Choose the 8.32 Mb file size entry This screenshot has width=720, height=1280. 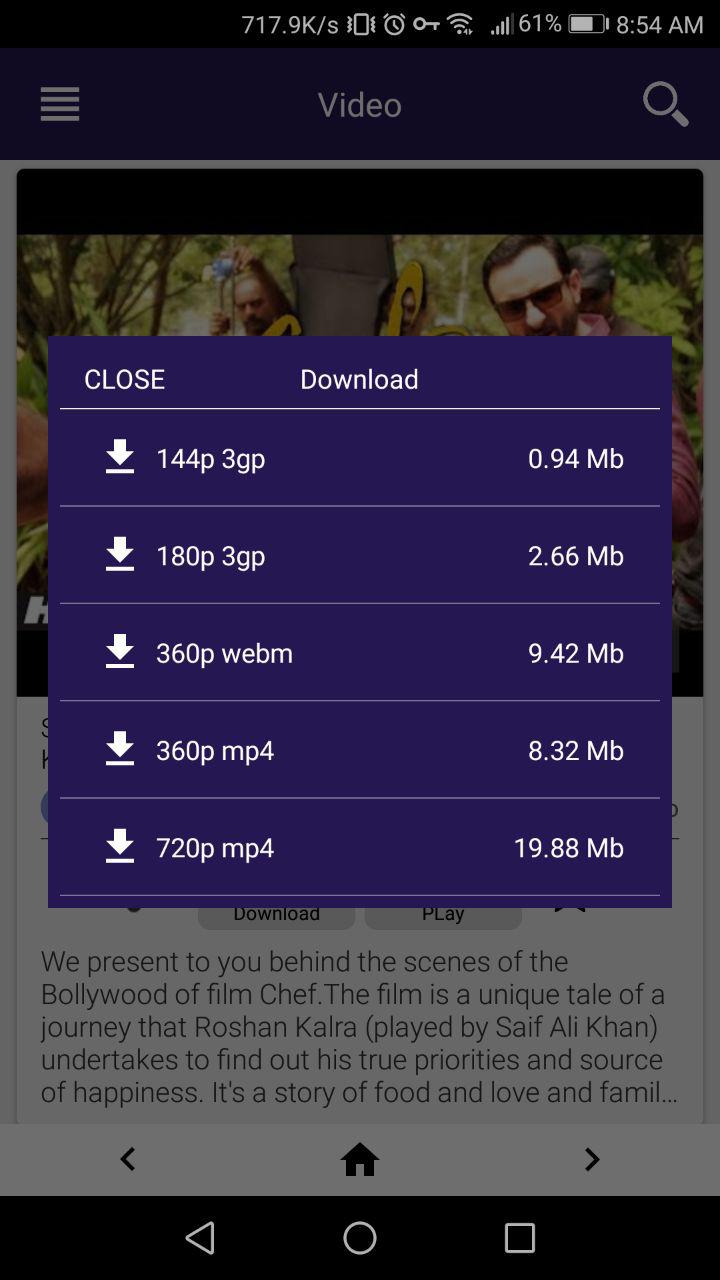(576, 750)
